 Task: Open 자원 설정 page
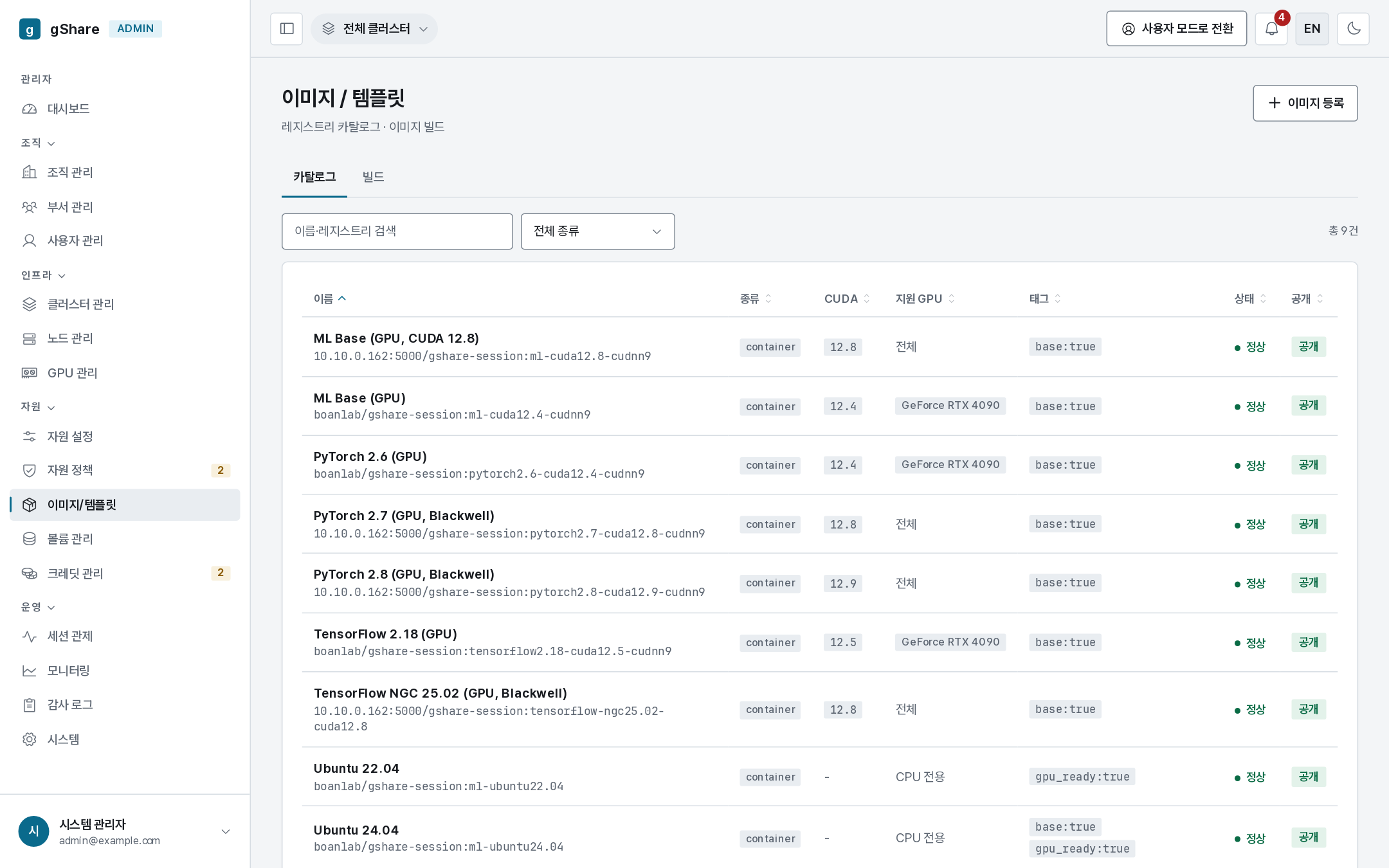(x=125, y=437)
